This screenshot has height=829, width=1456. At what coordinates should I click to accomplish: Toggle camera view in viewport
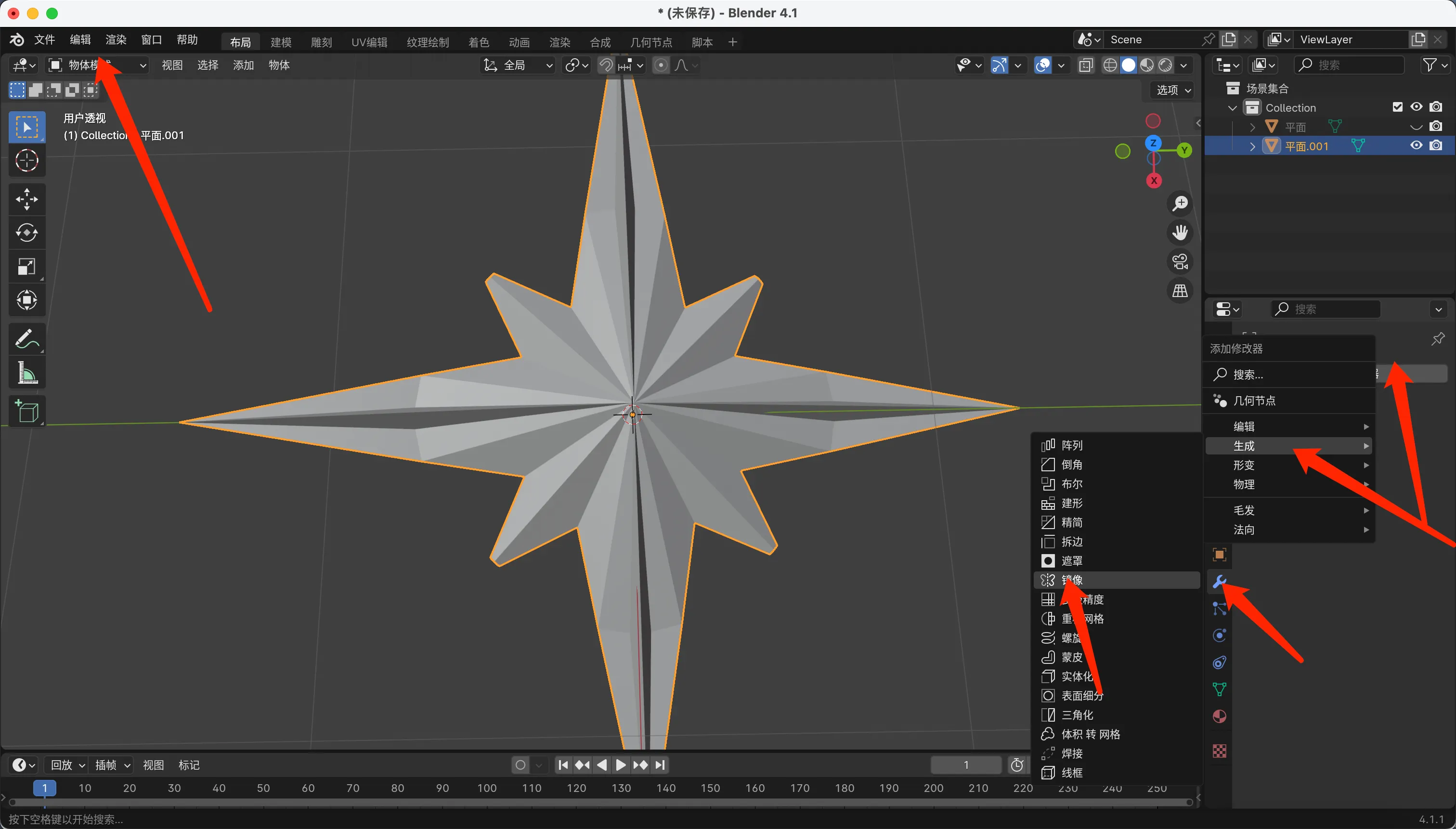click(x=1180, y=262)
